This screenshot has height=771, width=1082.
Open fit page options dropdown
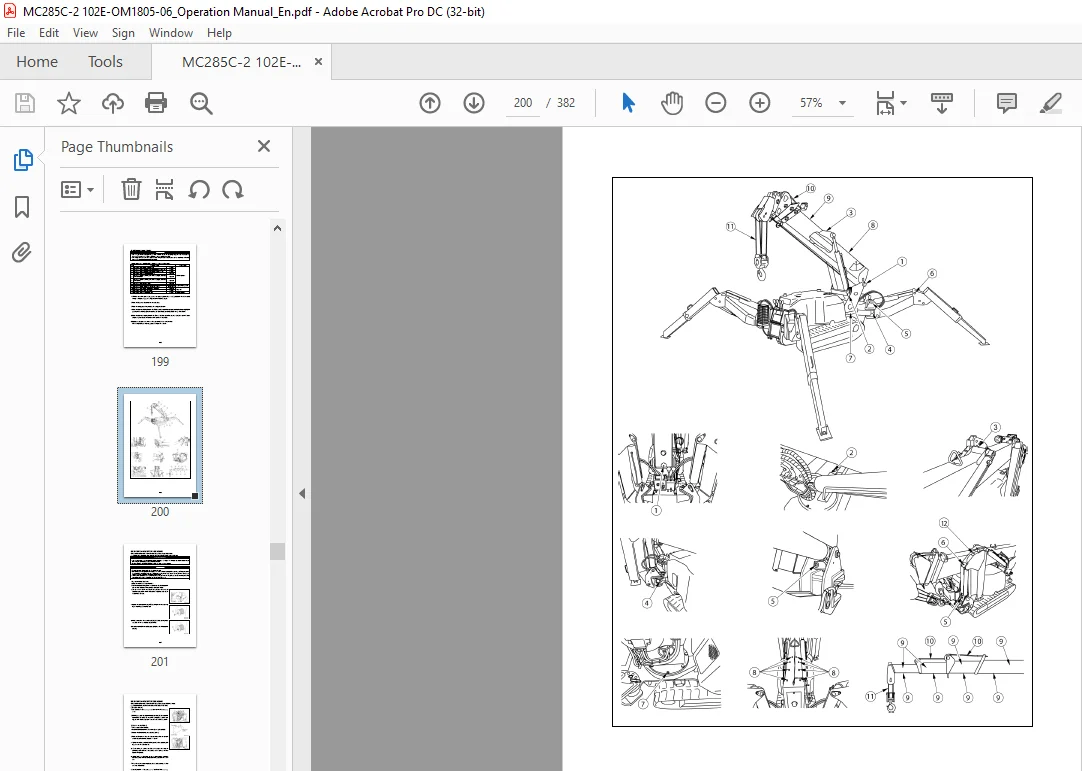coord(891,103)
